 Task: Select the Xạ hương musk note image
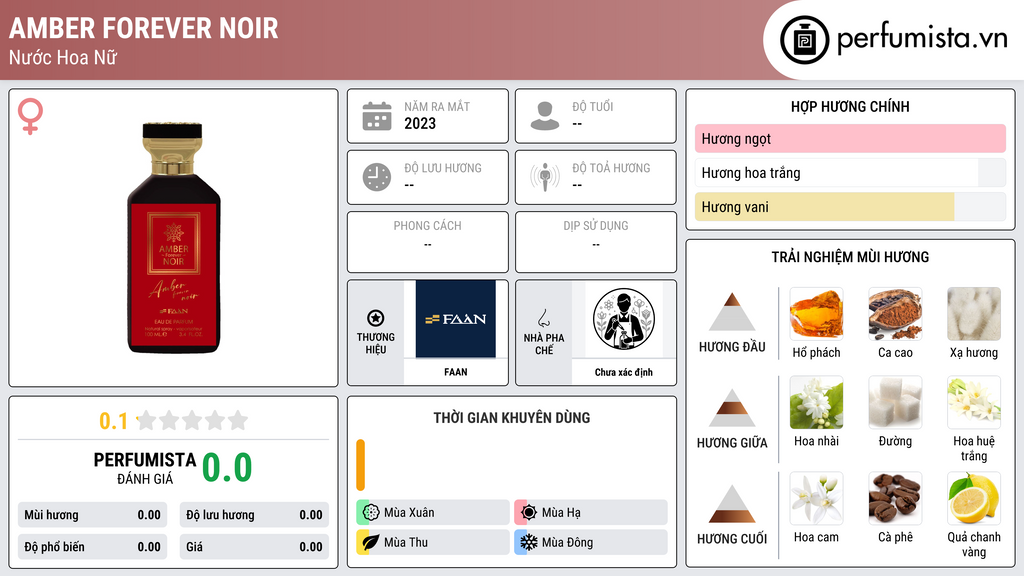(974, 314)
